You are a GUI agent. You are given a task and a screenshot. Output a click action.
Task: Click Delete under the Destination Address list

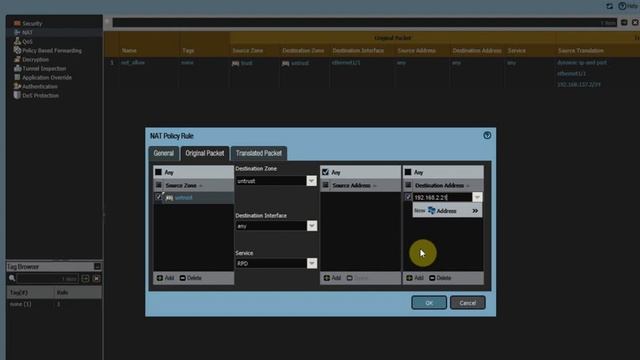tap(440, 278)
